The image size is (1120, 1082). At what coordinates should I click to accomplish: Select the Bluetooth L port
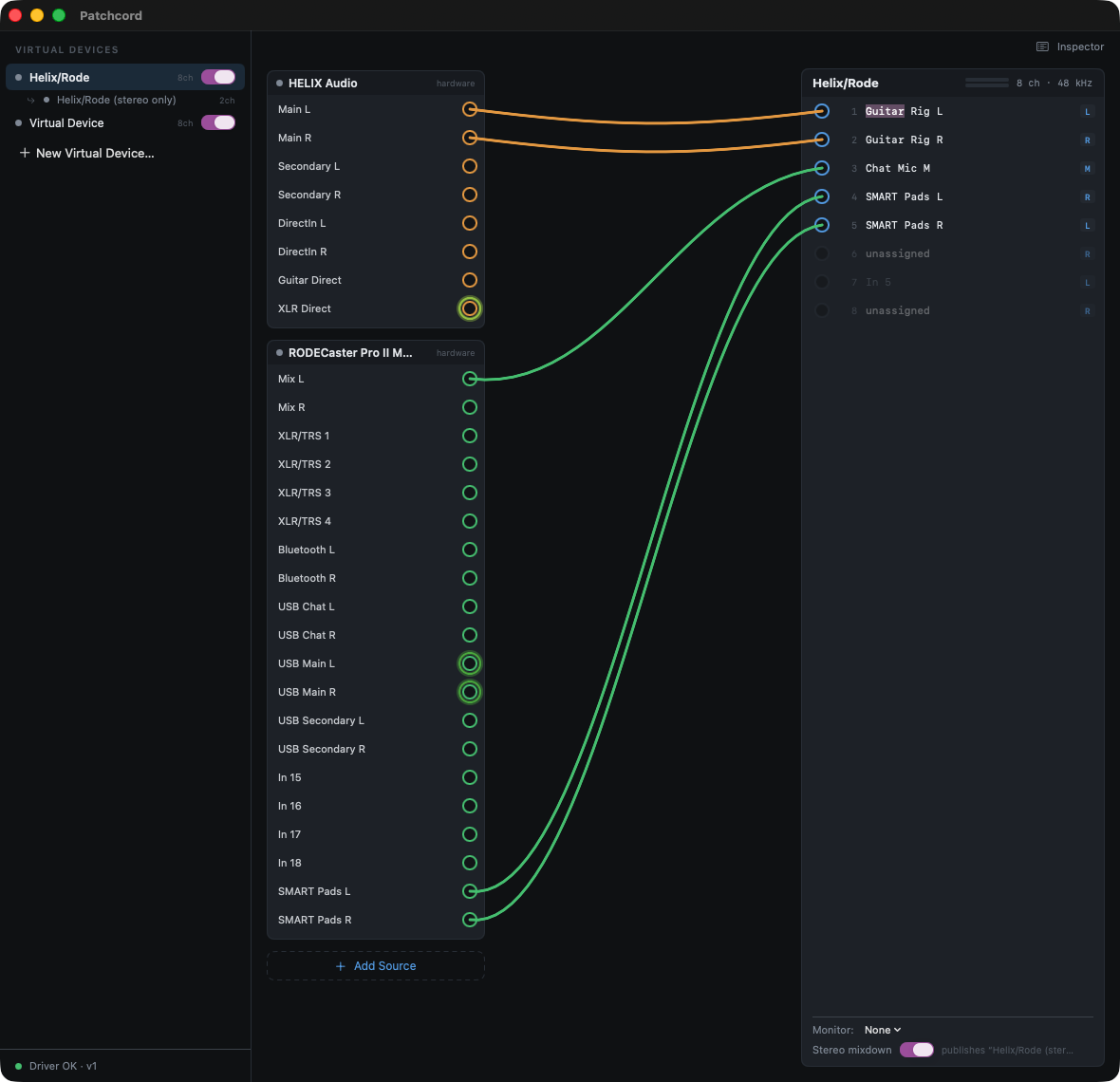(469, 550)
